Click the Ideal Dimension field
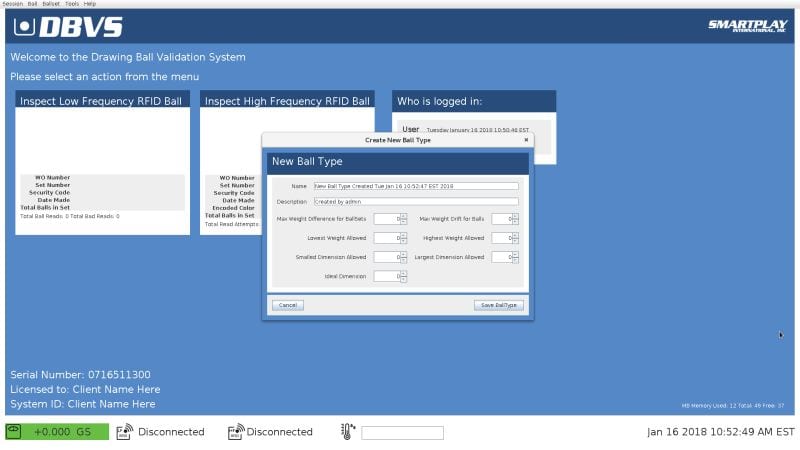This screenshot has width=800, height=450. [x=387, y=277]
